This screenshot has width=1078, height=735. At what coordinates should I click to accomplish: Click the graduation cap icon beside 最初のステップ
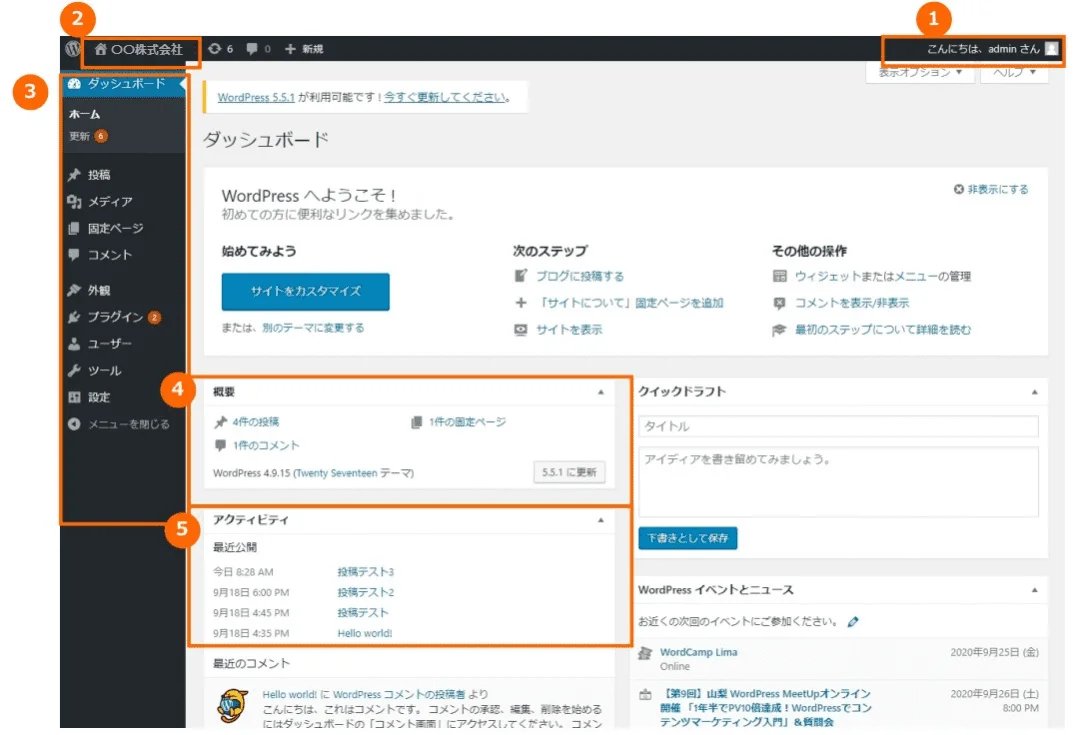click(779, 330)
